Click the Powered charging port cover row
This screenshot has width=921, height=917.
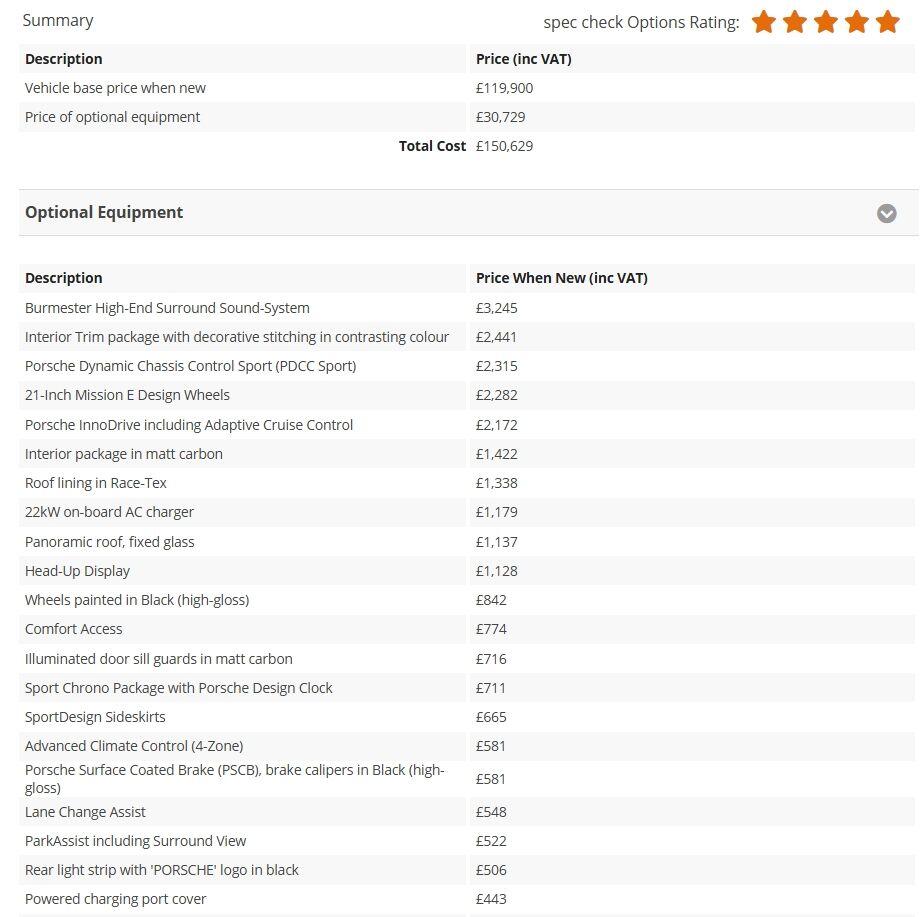click(x=116, y=899)
